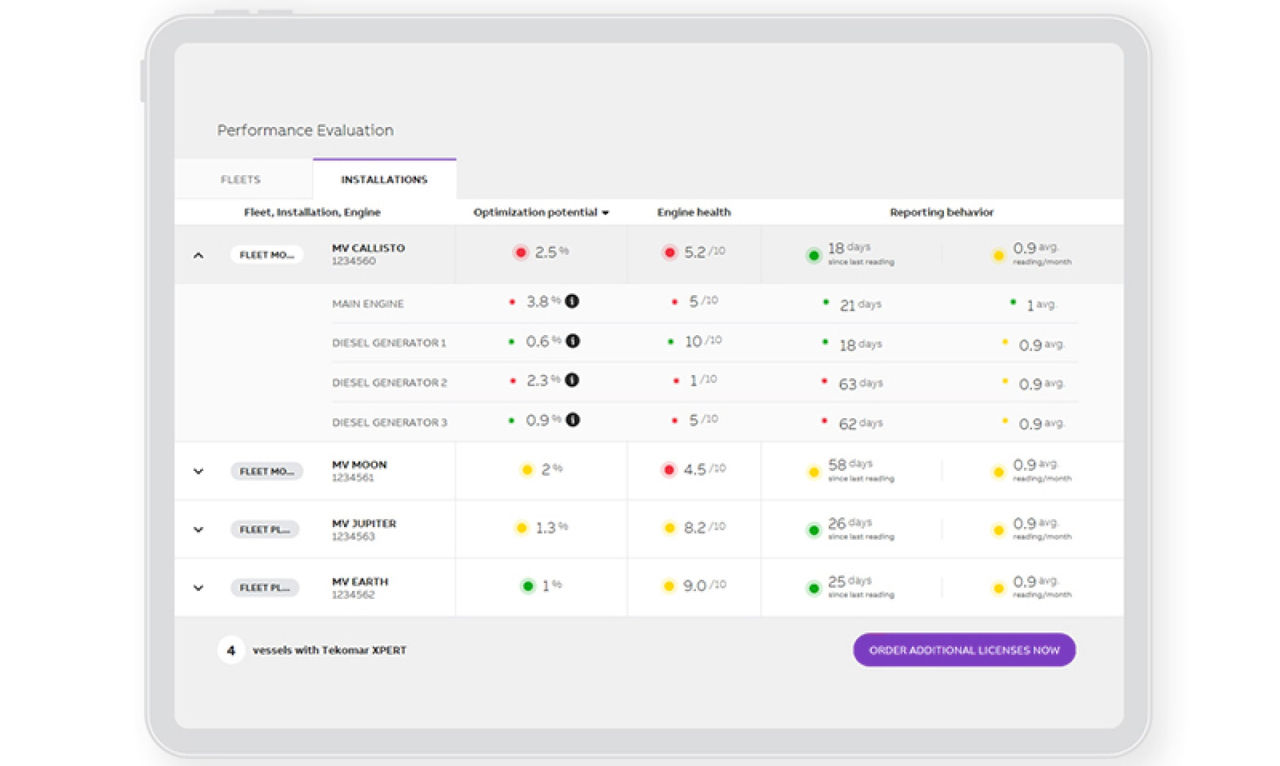The height and width of the screenshot is (766, 1280).
Task: Expand the MV Moon row
Action: pos(198,471)
